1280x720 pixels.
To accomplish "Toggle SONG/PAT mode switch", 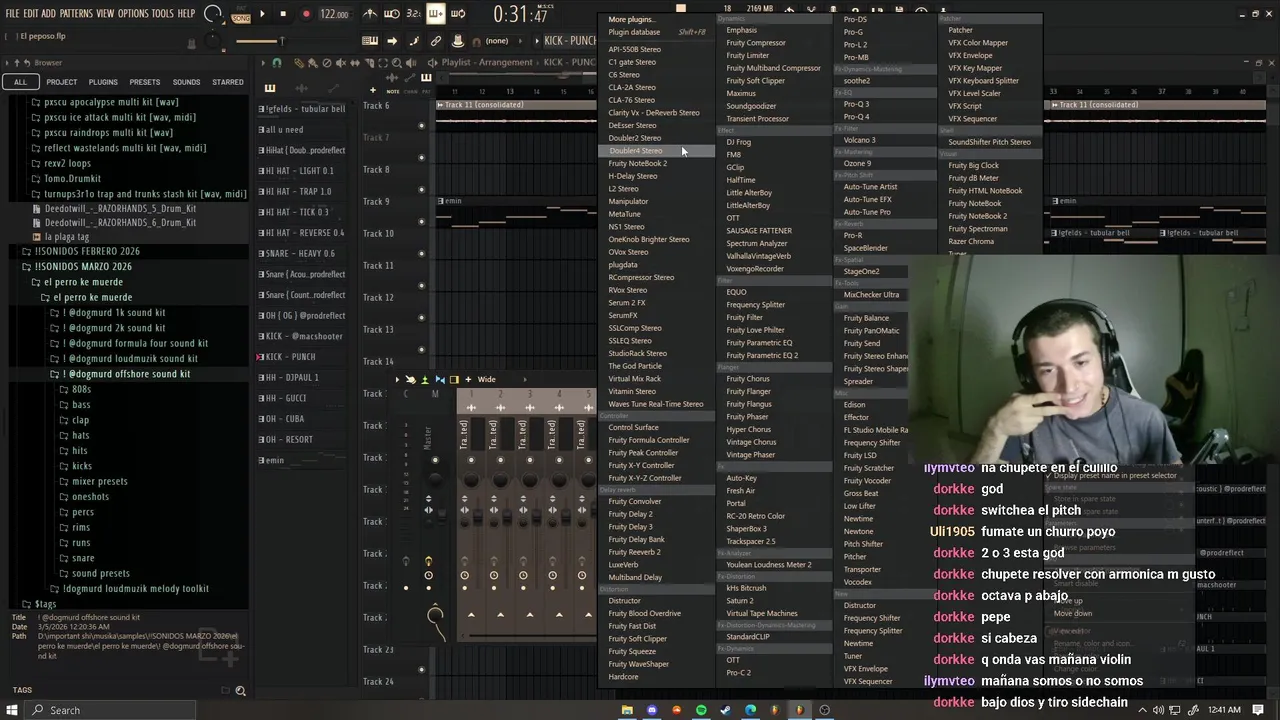I will 241,14.
